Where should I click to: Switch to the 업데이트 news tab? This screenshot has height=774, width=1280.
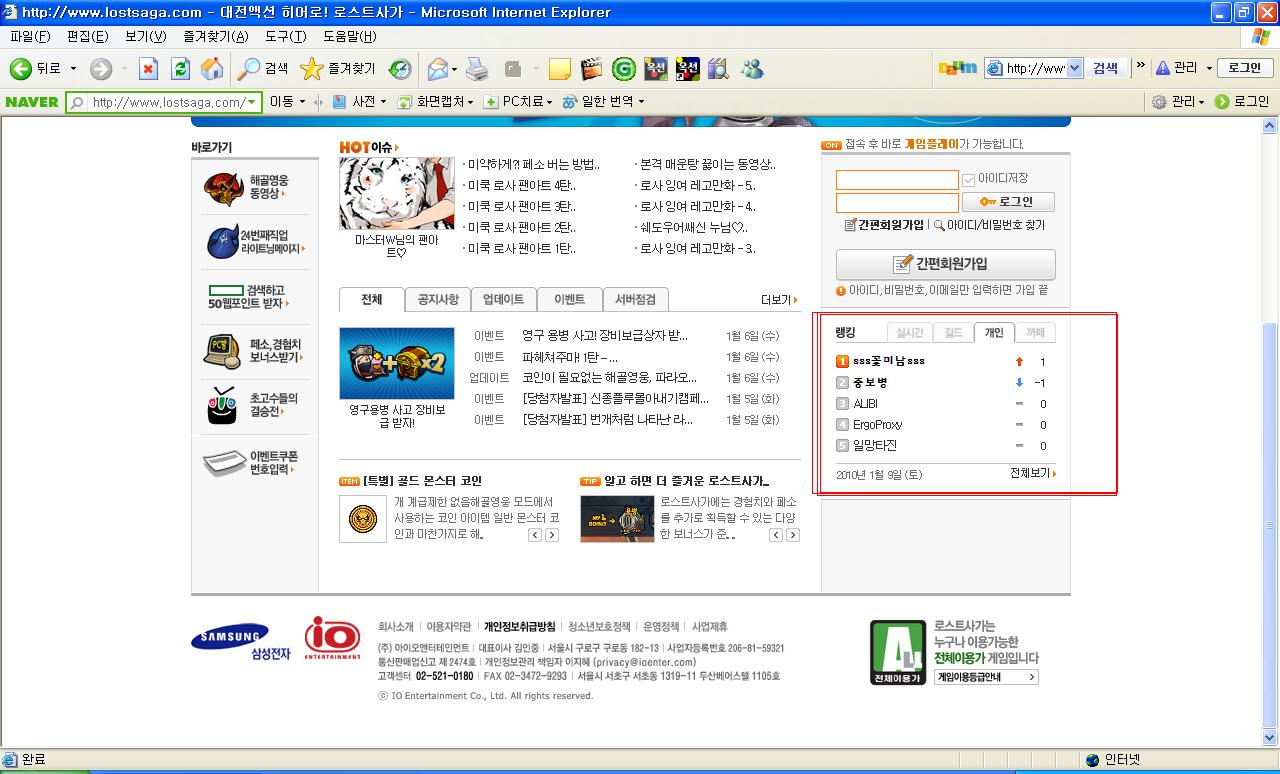point(504,300)
